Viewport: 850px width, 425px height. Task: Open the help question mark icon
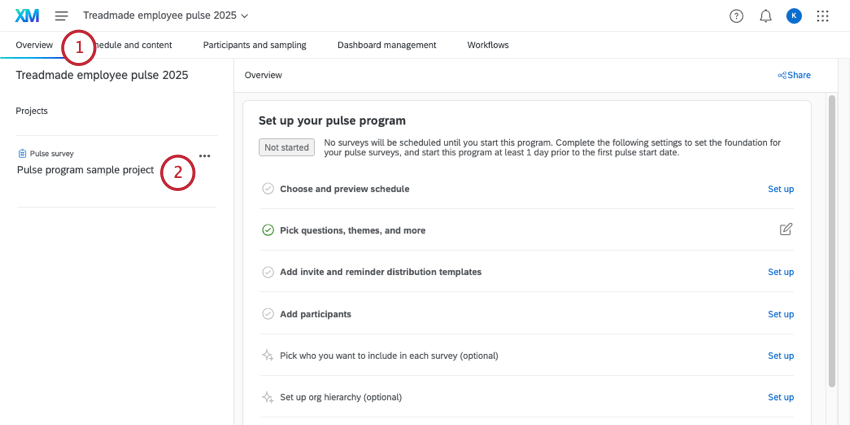(737, 16)
